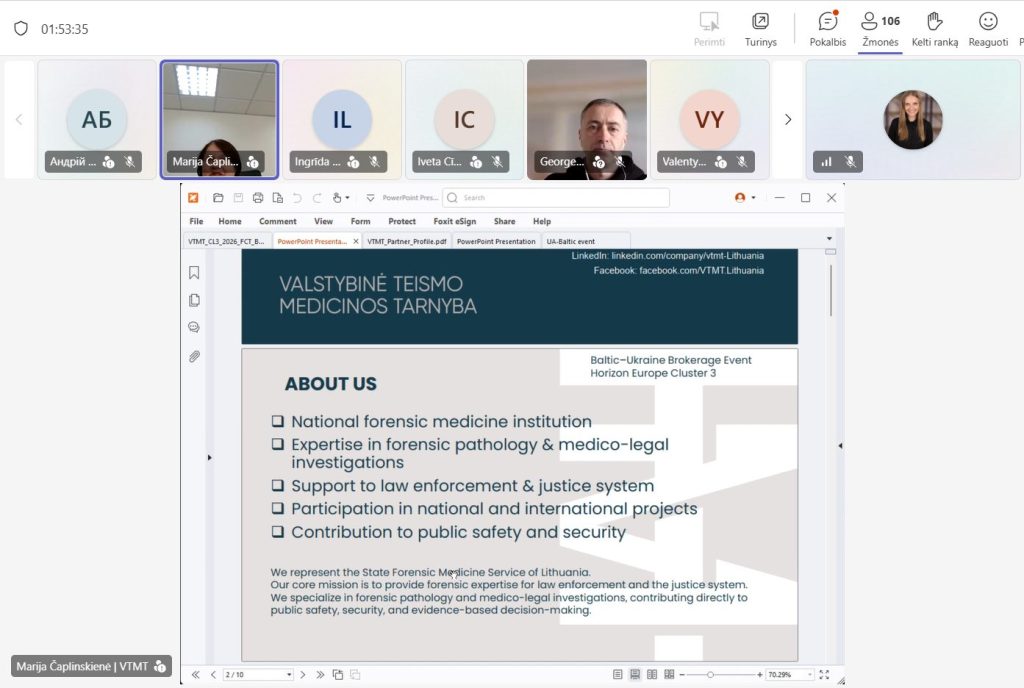
Task: Click the Print icon in Foxit toolbar
Action: point(258,198)
